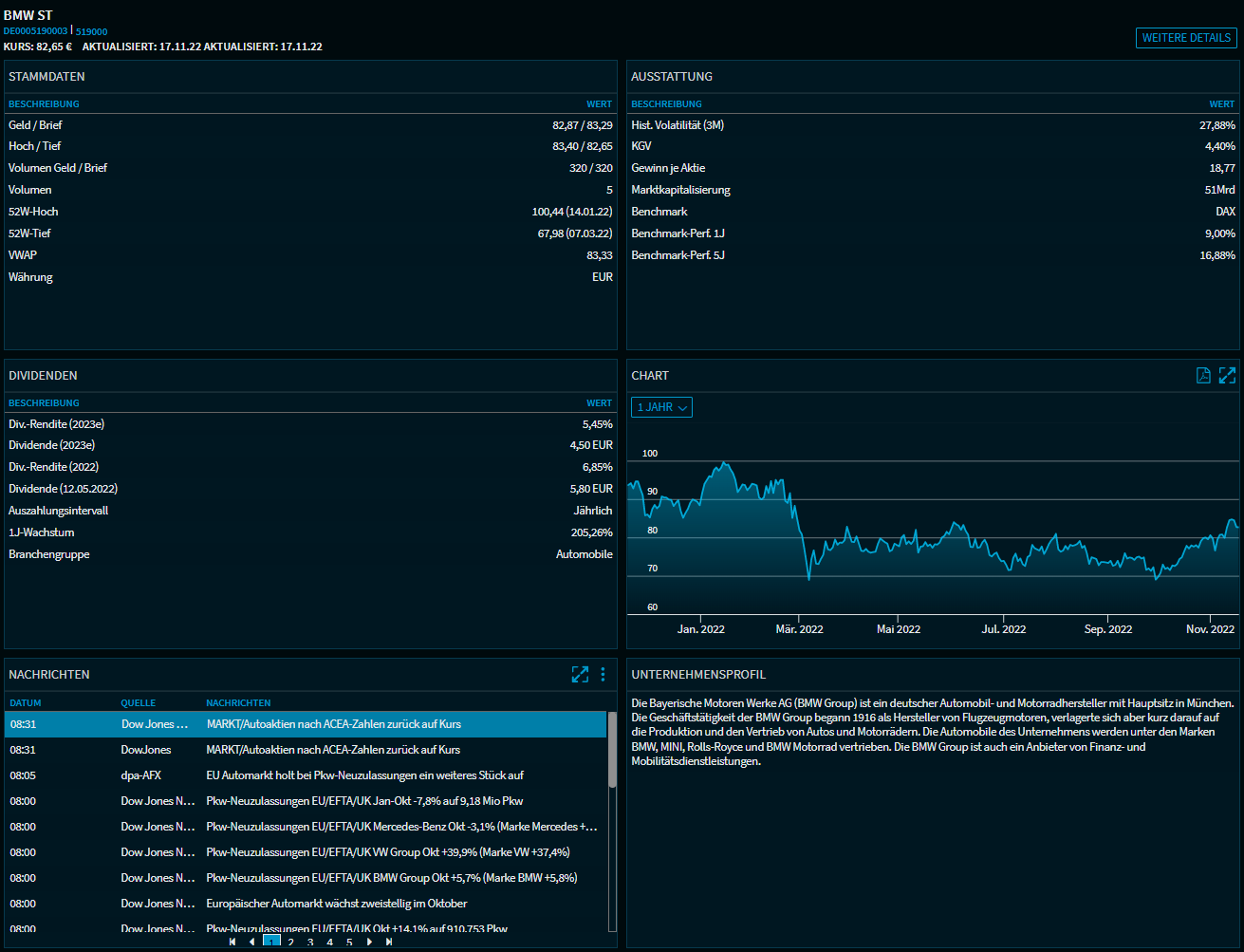Open Nachrichten three-dot options menu
The image size is (1244, 952).
[603, 675]
